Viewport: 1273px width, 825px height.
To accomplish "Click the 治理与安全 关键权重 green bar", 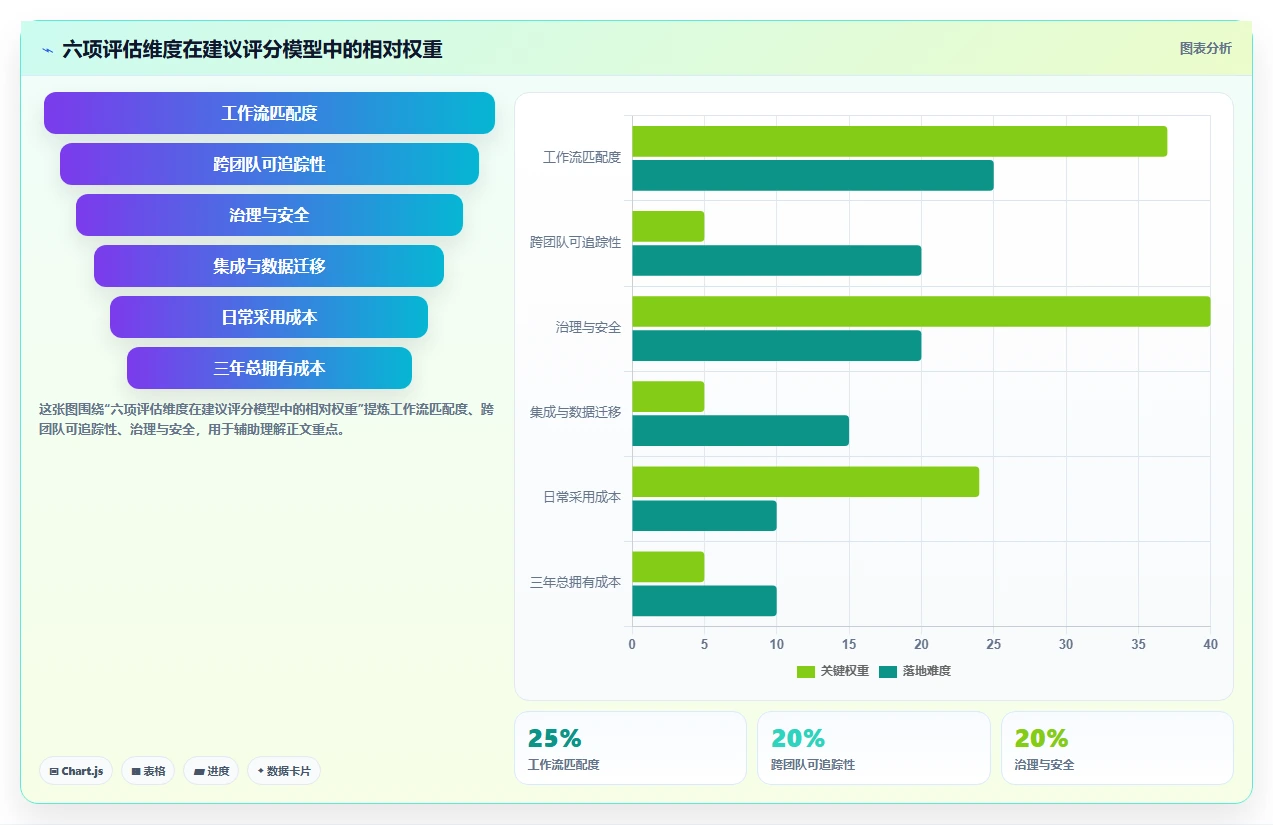I will [x=921, y=311].
